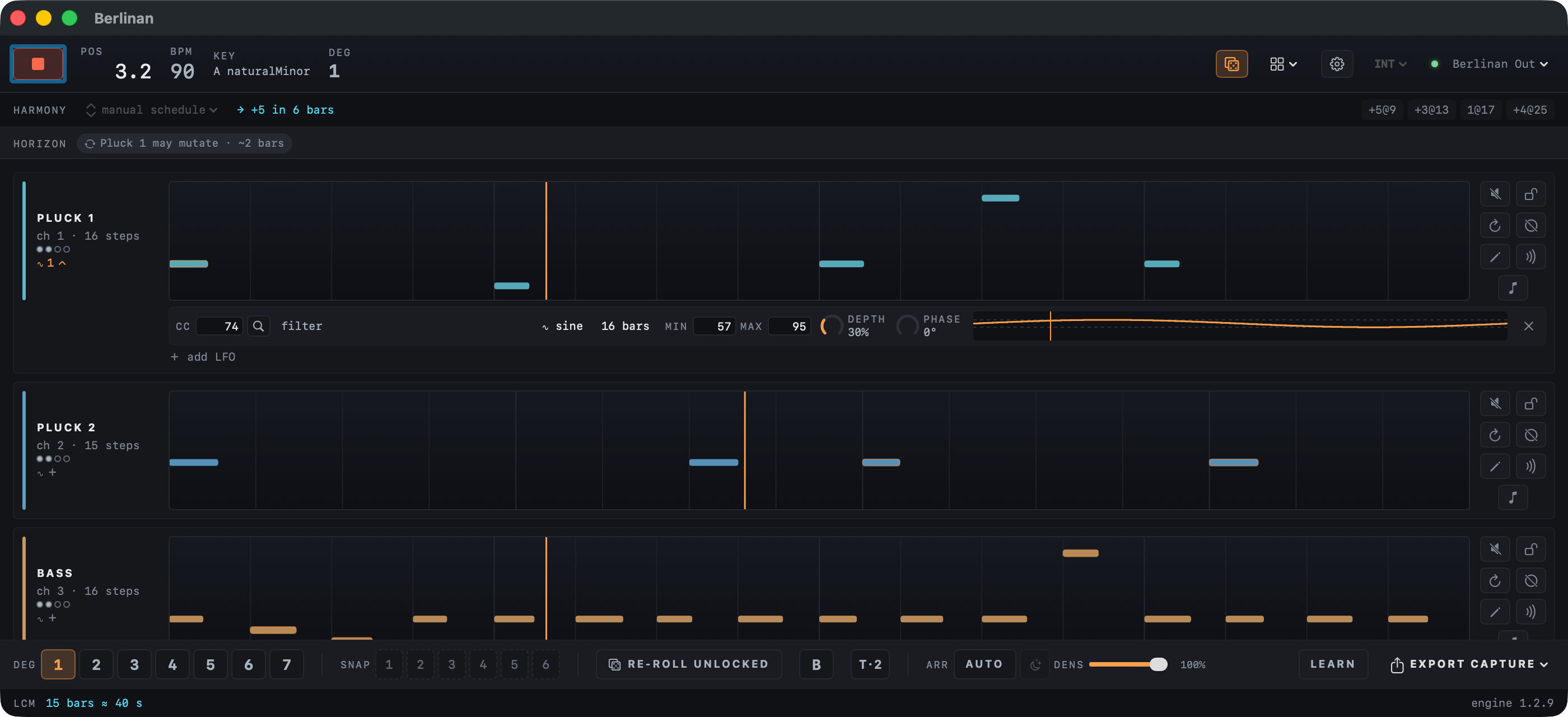Remove the filter LFO with the X
Viewport: 1568px width, 717px height.
coord(1528,326)
